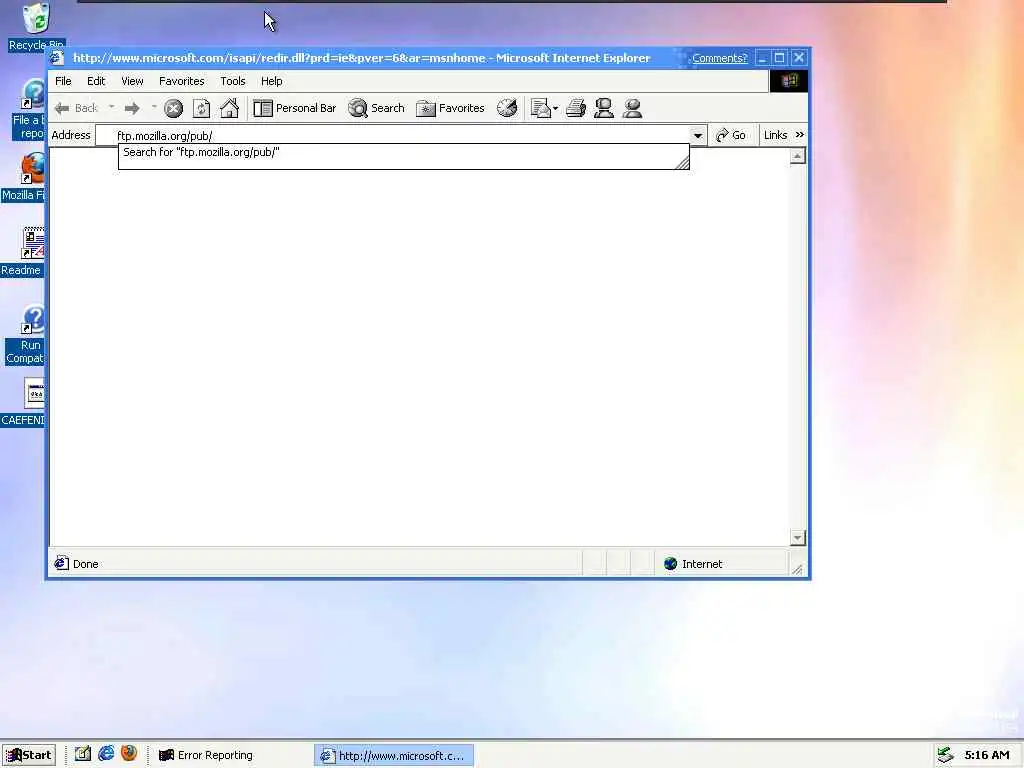Go to the home page via Home icon

(x=229, y=108)
